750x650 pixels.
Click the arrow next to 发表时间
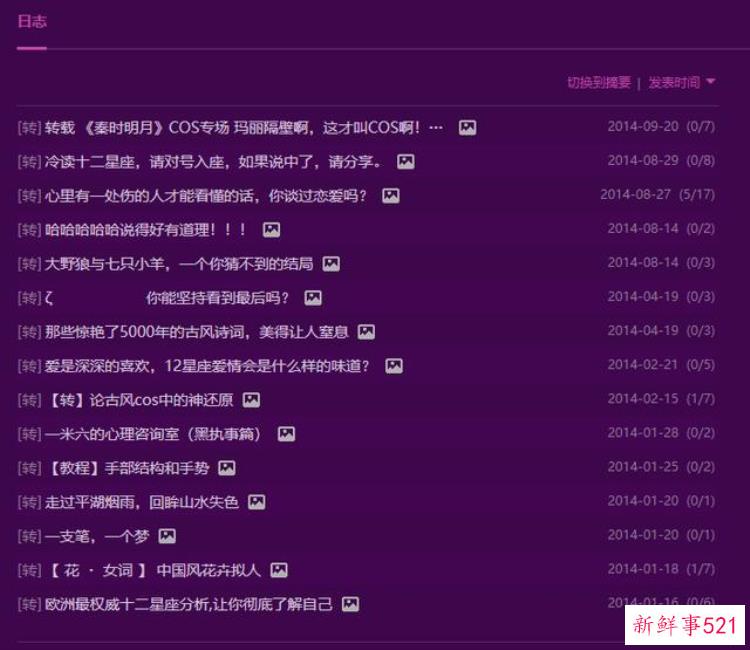(x=710, y=82)
